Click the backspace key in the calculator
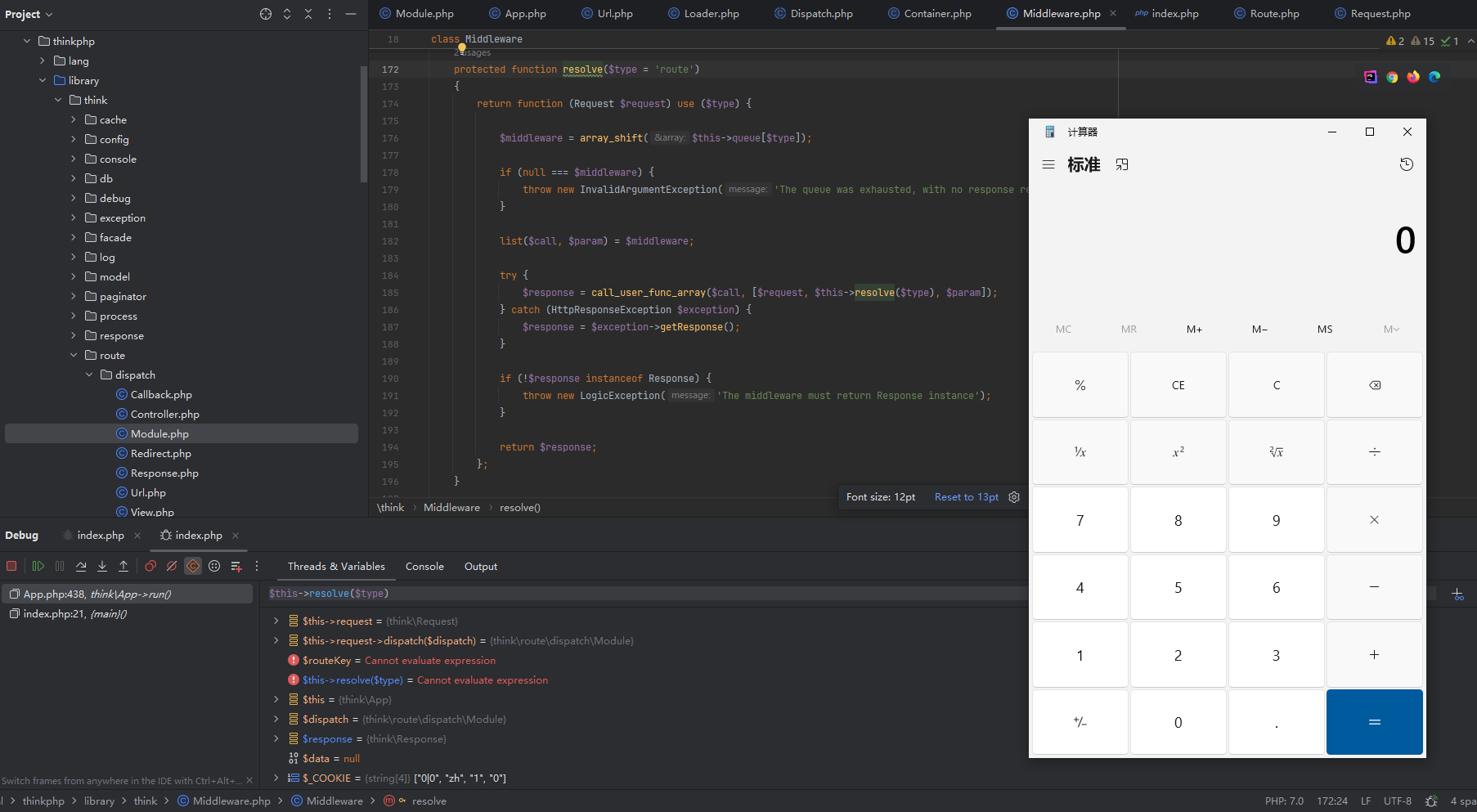The height and width of the screenshot is (812, 1477). coord(1374,385)
